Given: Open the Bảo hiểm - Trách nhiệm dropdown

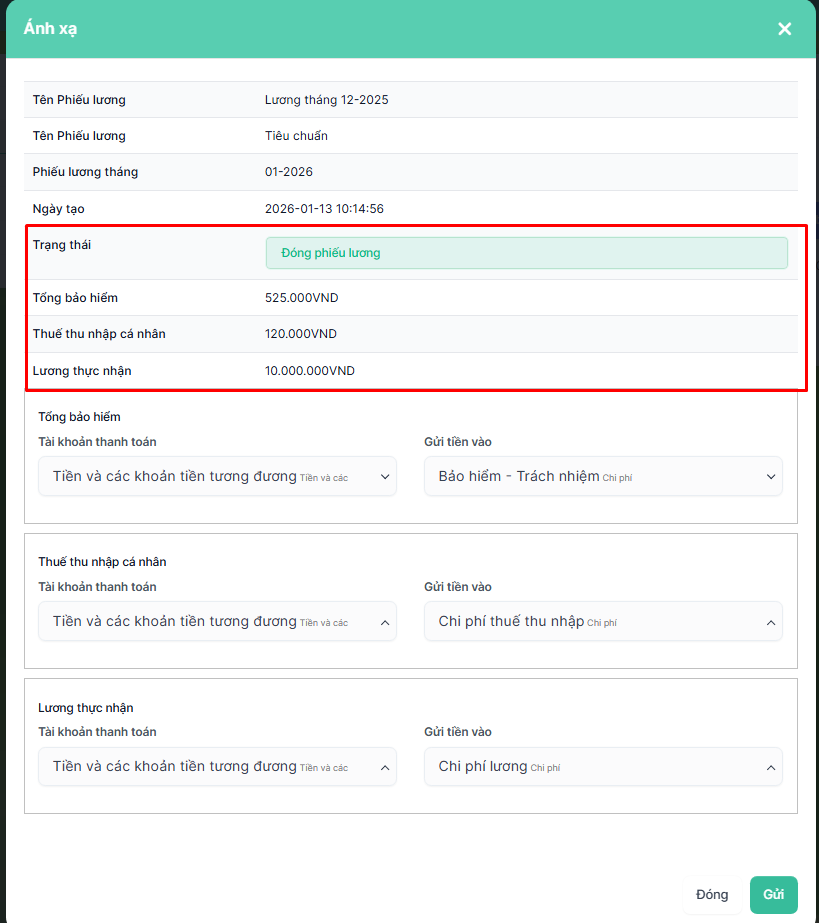Looking at the screenshot, I should (590, 477).
